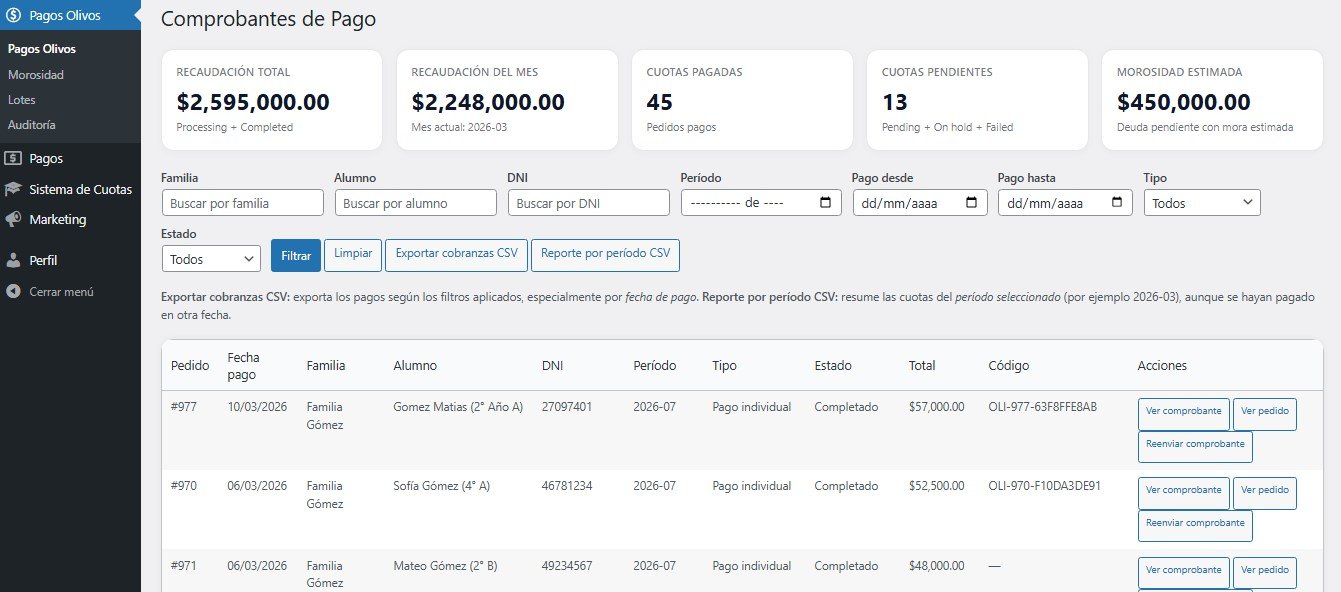Click student Mateo Gómez (2° B)
The image size is (1341, 592).
click(x=445, y=566)
